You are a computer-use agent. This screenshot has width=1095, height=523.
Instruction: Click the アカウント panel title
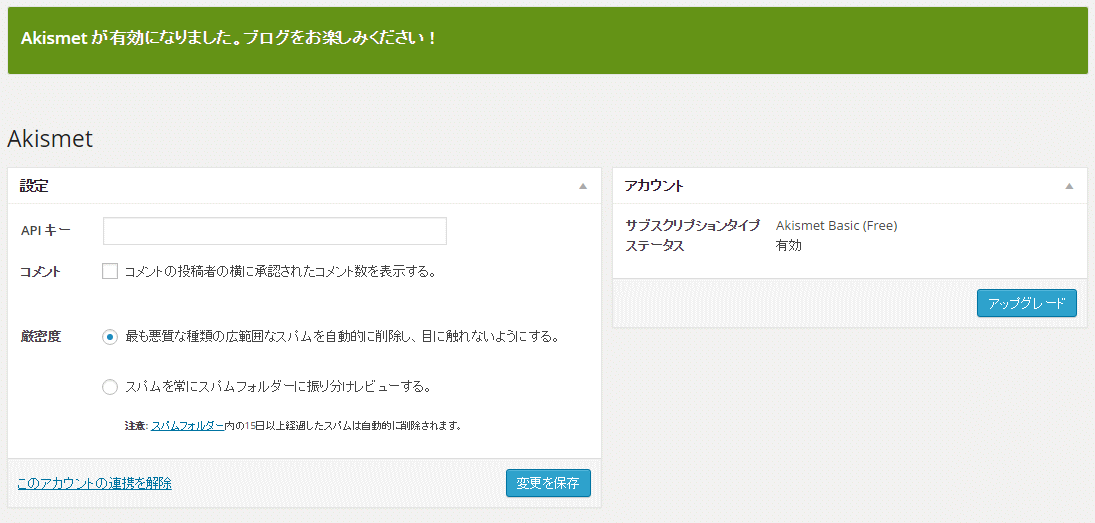coord(654,186)
